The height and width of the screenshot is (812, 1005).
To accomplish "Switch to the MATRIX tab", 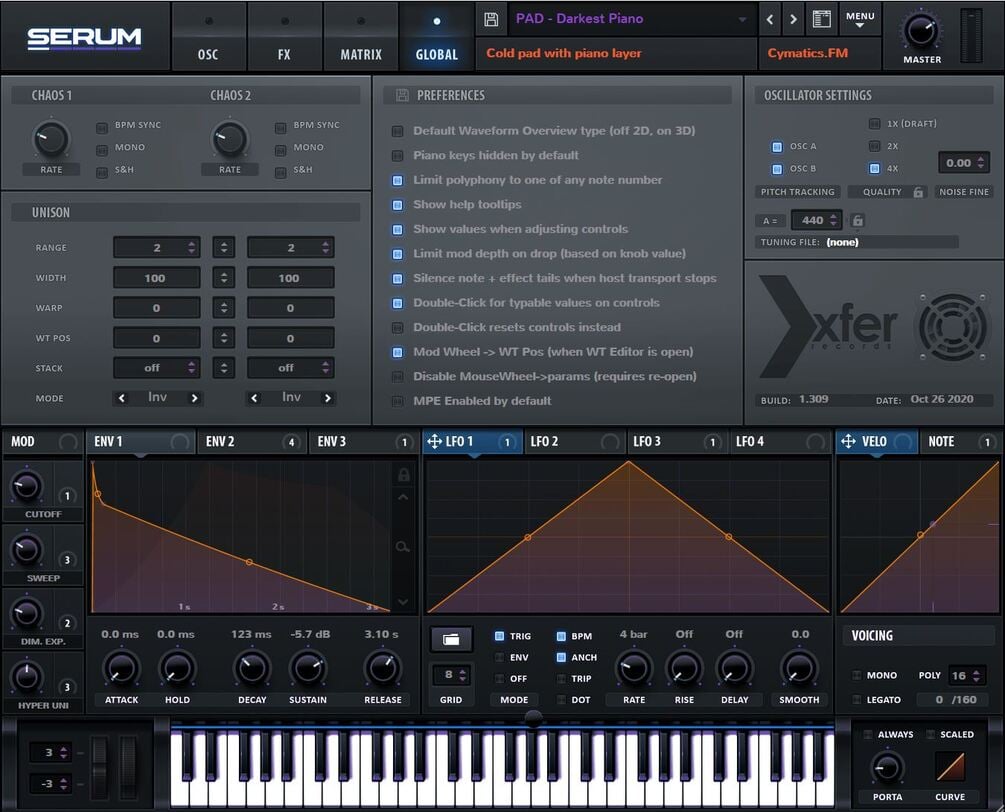I will click(x=361, y=37).
